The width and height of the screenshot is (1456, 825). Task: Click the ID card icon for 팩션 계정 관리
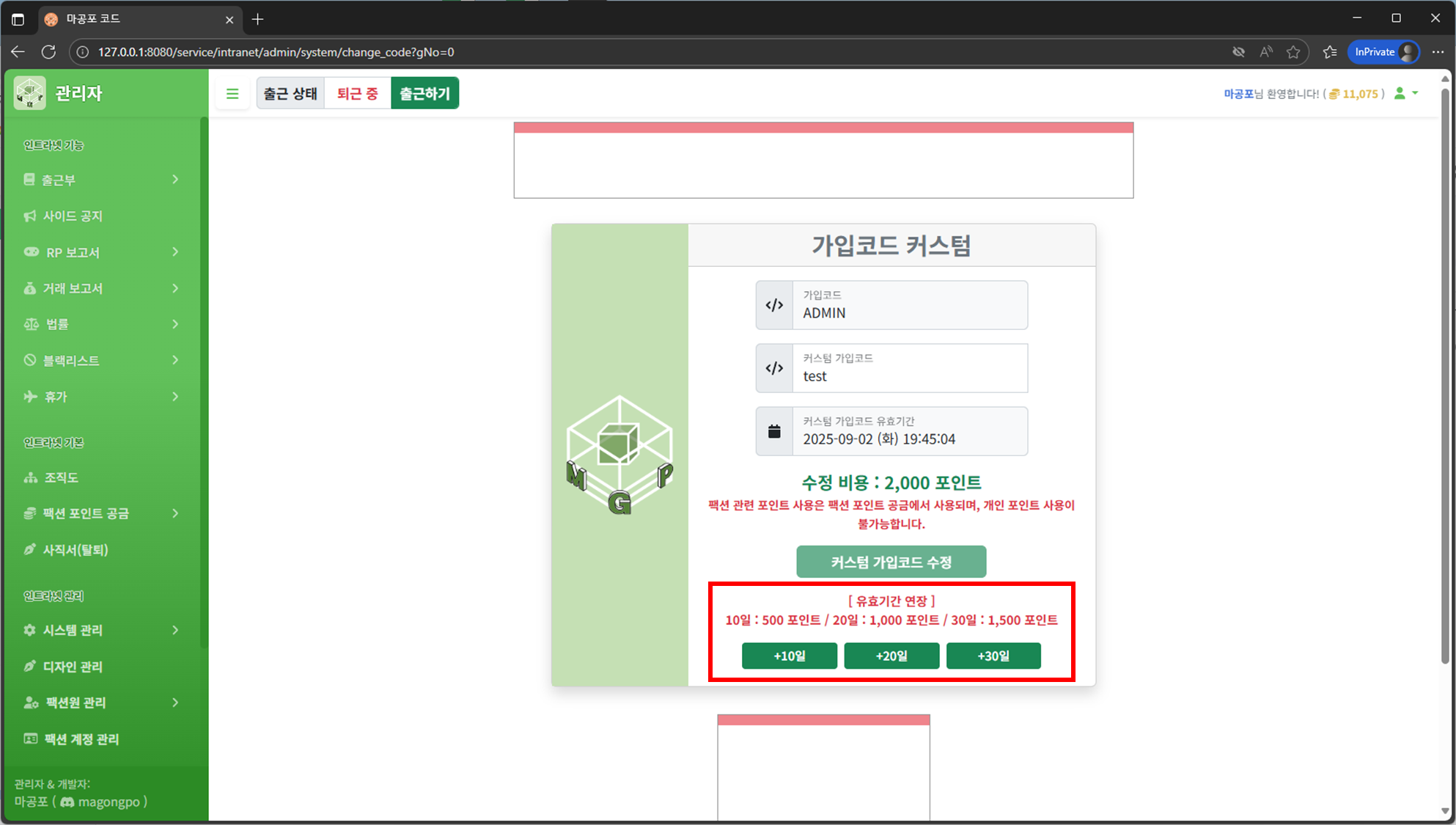pos(31,738)
